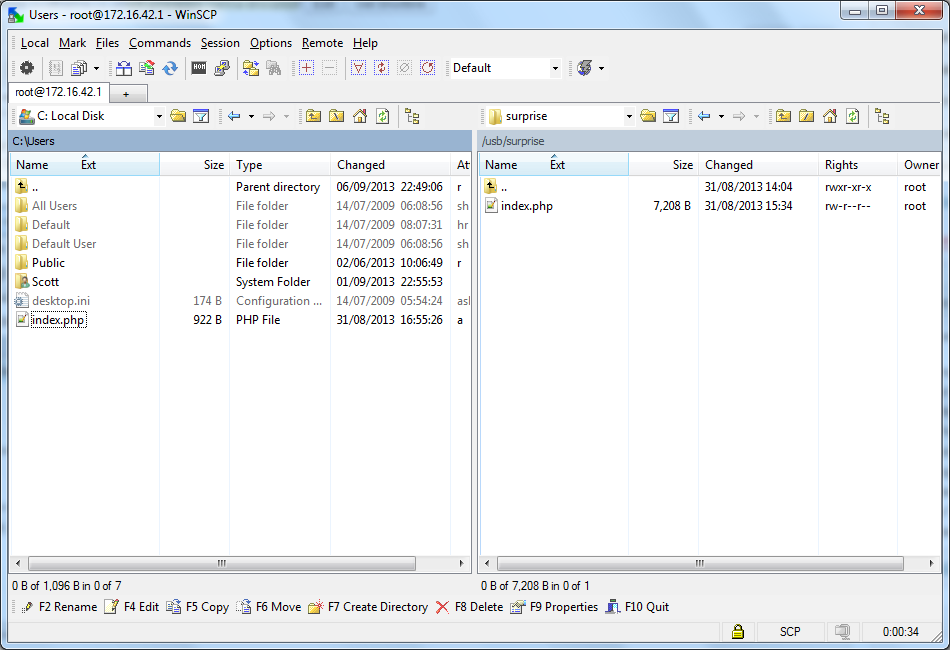Open local directory folder icon beside C: Local Disk
950x650 pixels.
178,116
